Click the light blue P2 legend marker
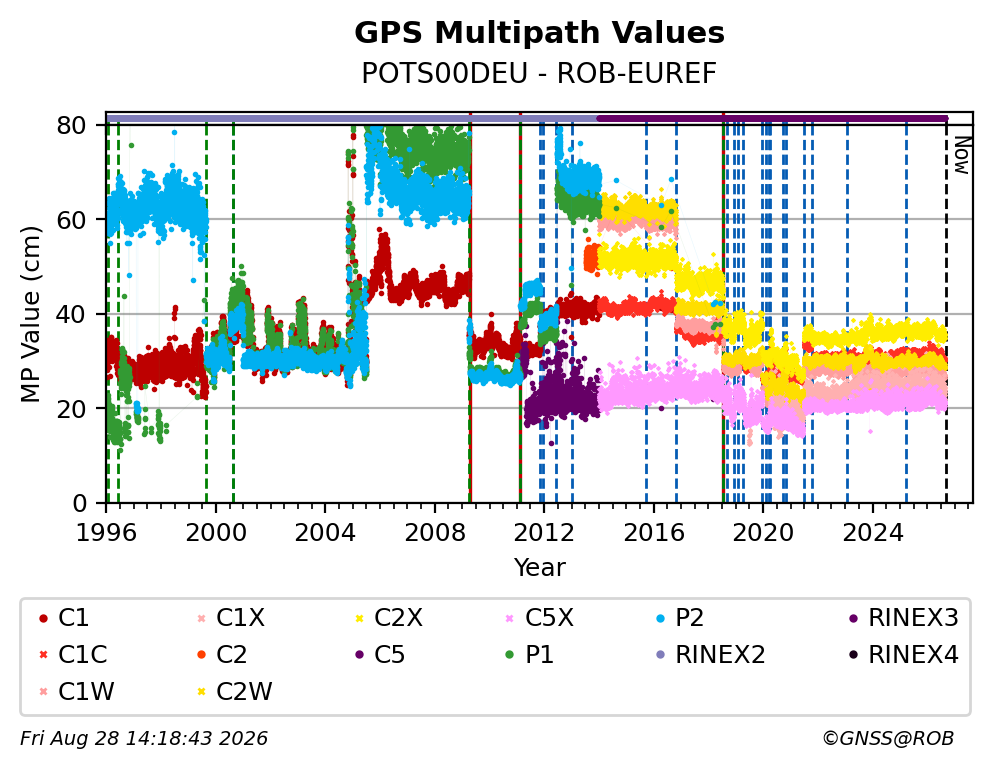The width and height of the screenshot is (992, 769). click(660, 618)
